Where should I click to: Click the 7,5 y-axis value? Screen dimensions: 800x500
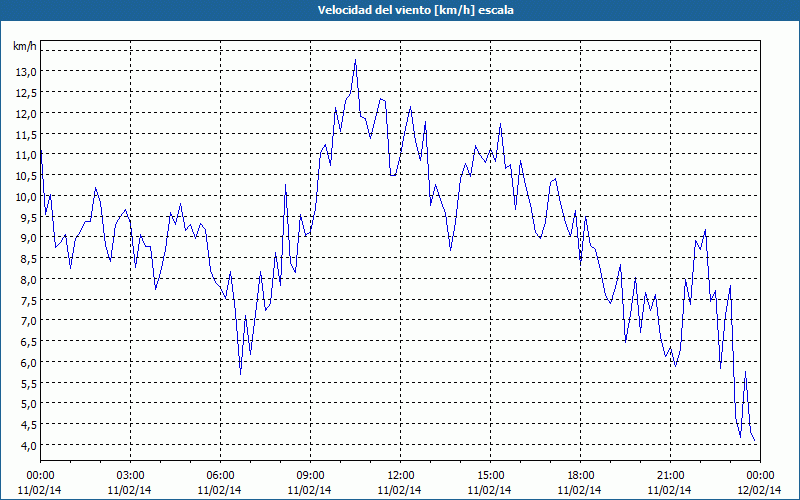[29, 301]
